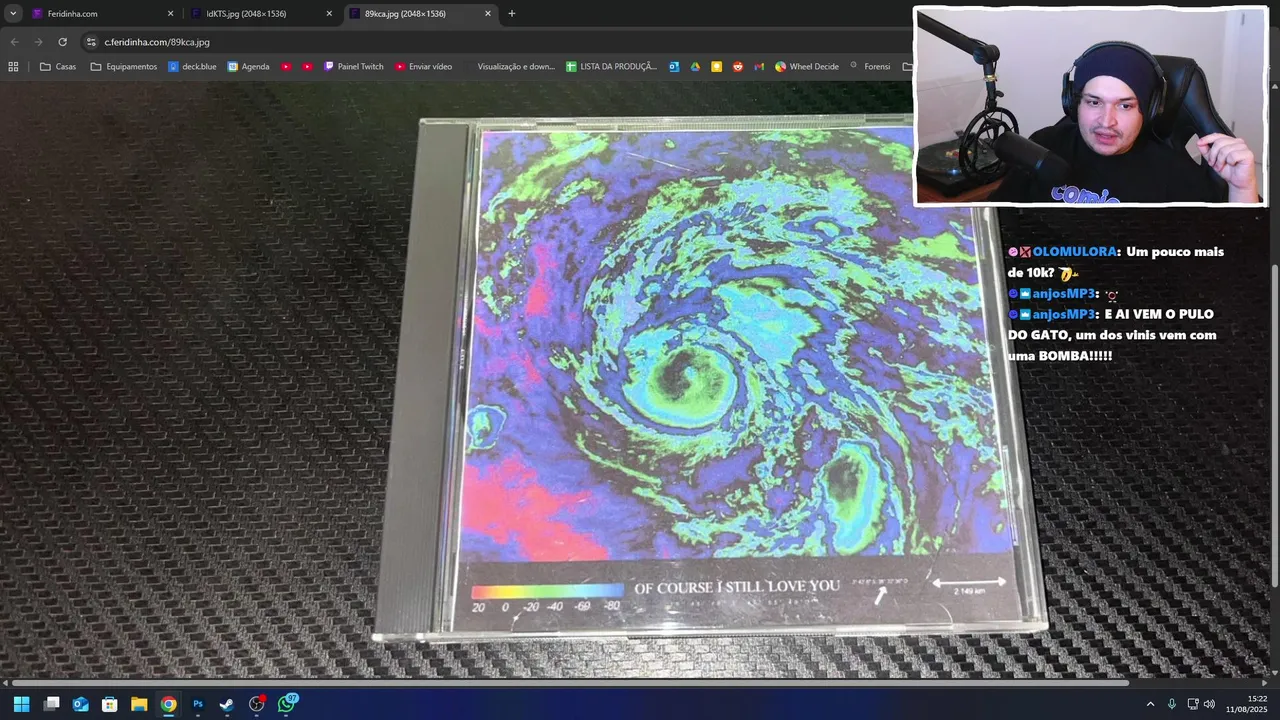Click the CD cover image
This screenshot has height=720, width=1280.
(x=710, y=380)
